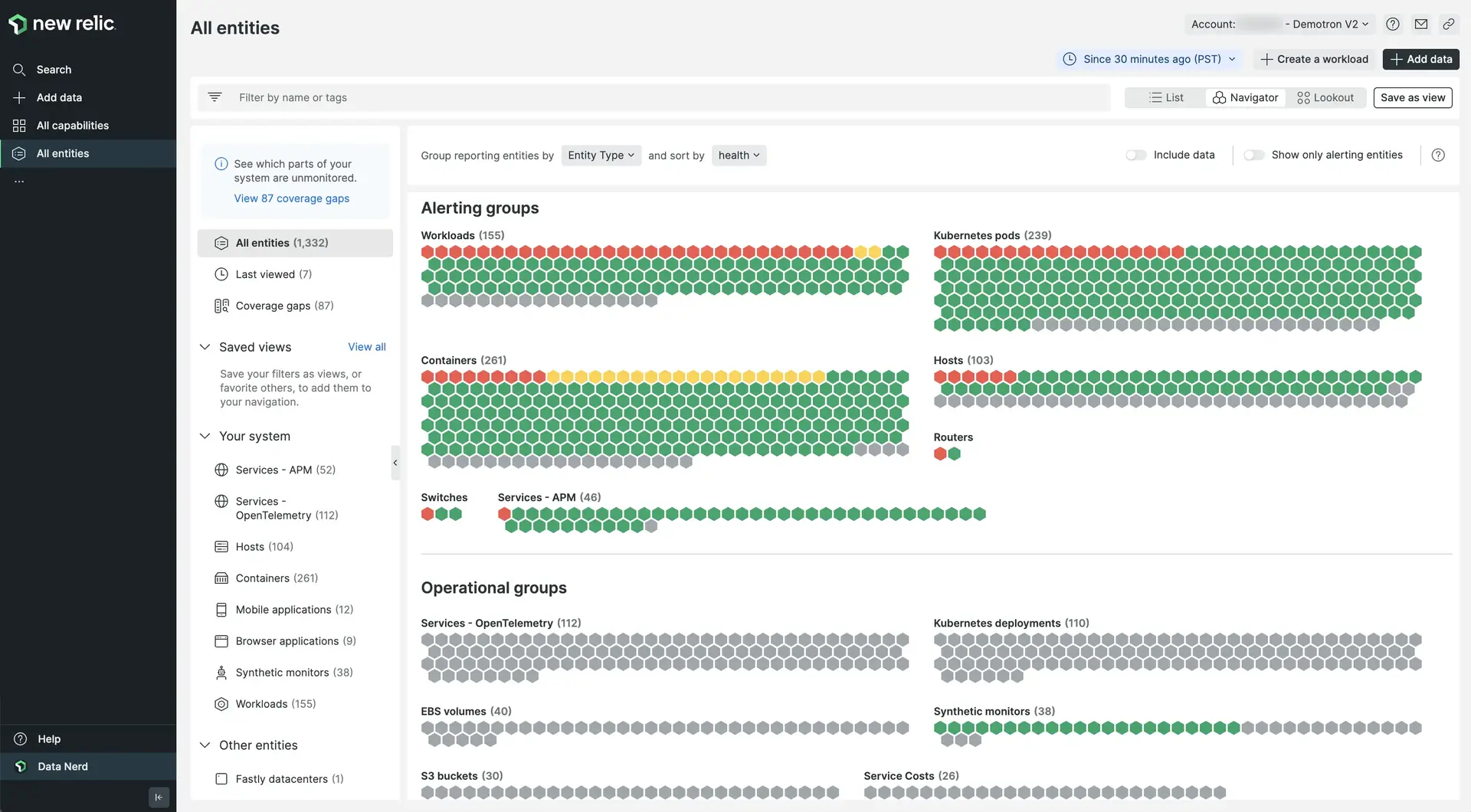
Task: Open the View 87 coverage gaps link
Action: point(291,198)
